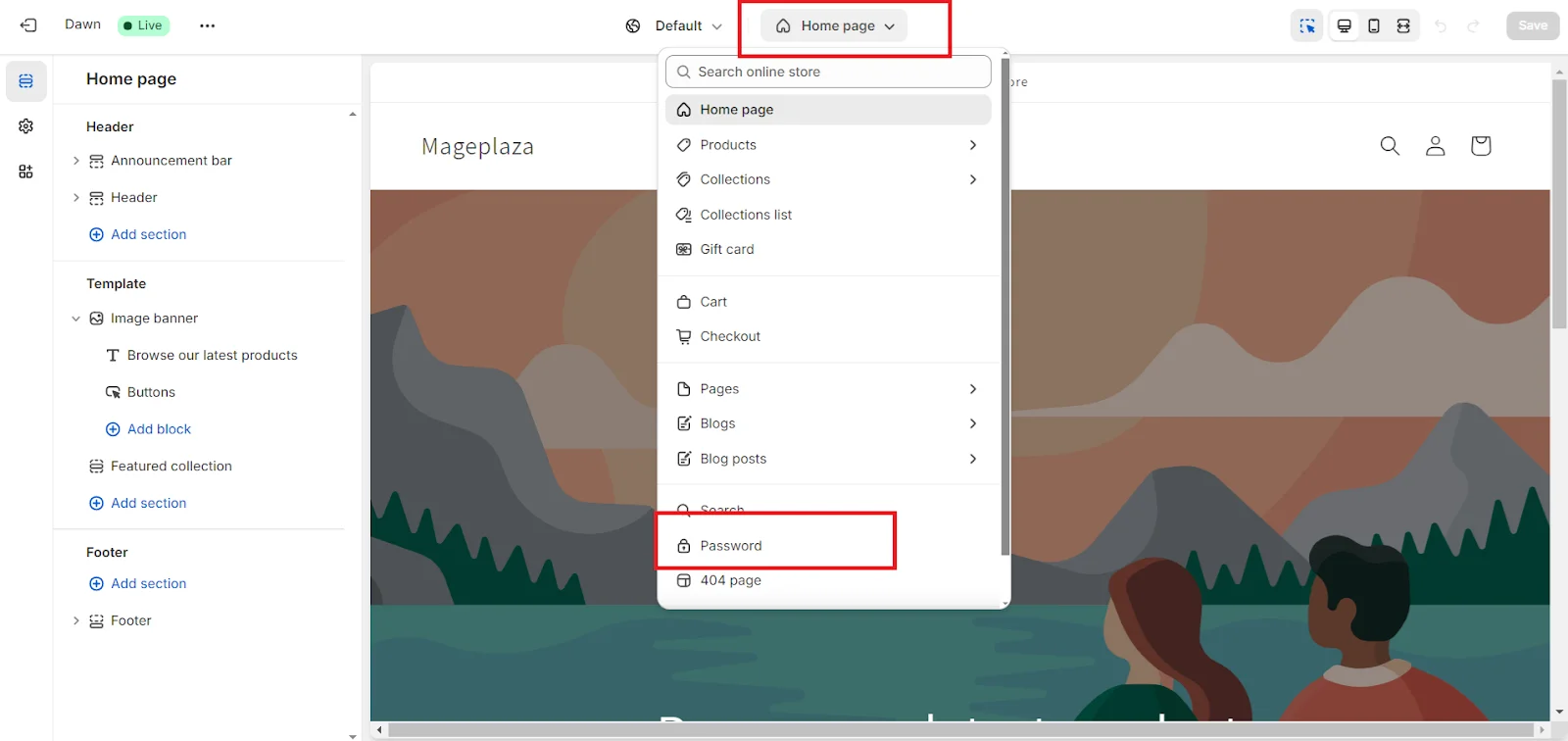
Task: Switch to fullscreen preview icon
Action: coord(1403,26)
